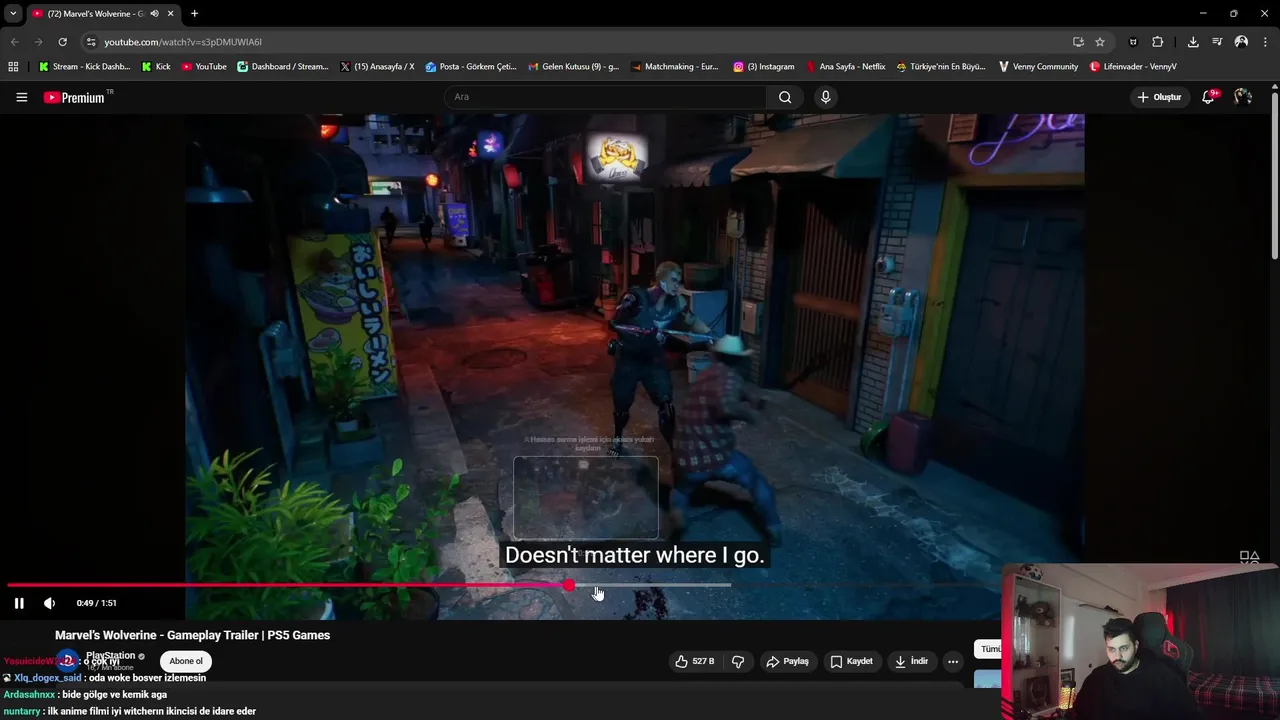Open Chrome three-dot menu
This screenshot has width=1280, height=720.
pyautogui.click(x=1266, y=42)
